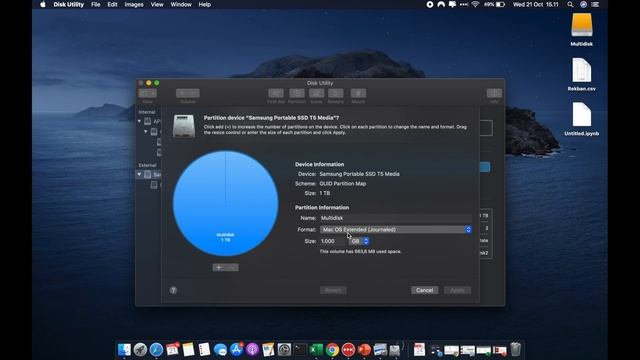Select the Rekban.csv desktop file
Screen dimensions: 640x360
point(582,70)
